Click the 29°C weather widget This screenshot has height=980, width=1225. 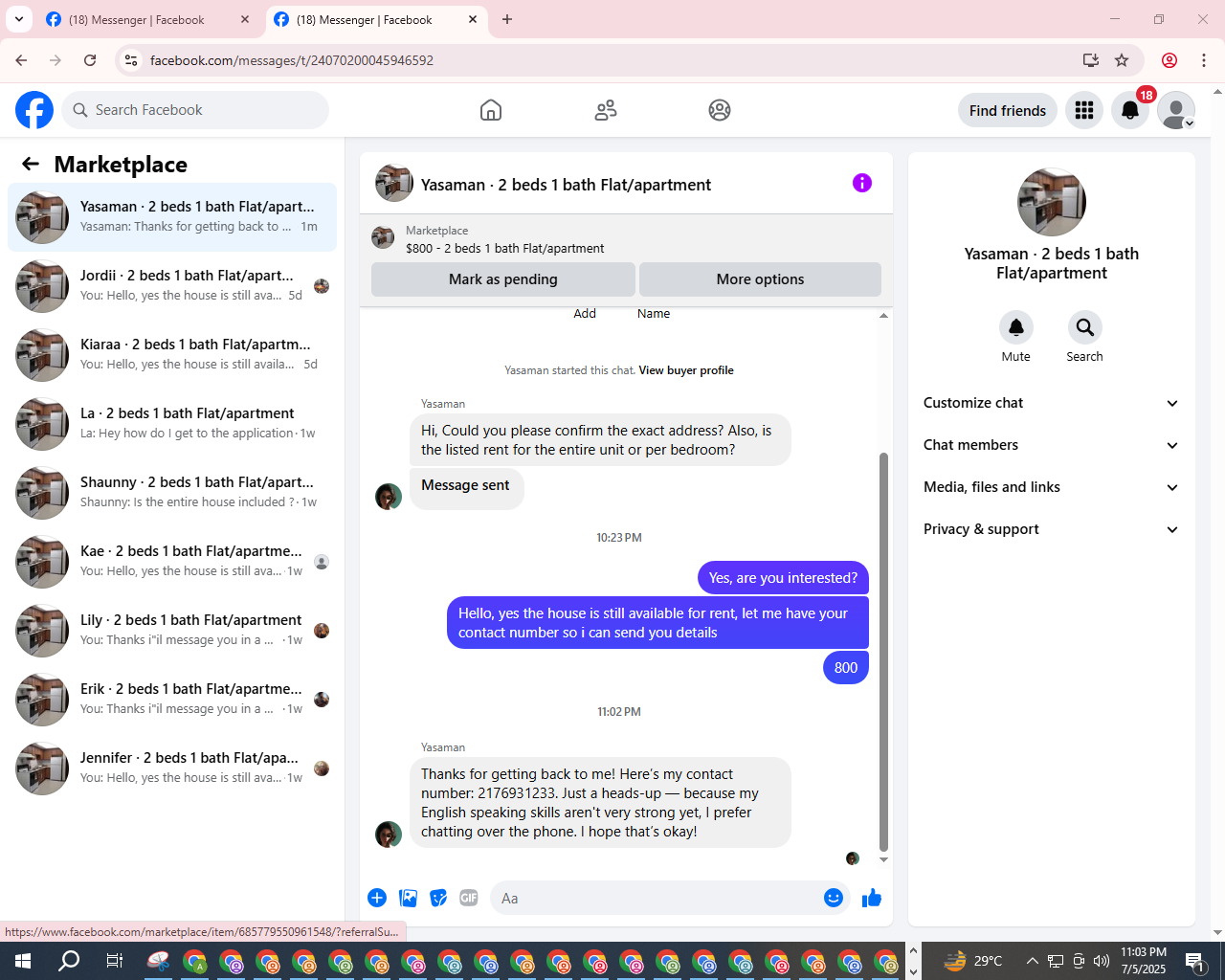click(973, 961)
